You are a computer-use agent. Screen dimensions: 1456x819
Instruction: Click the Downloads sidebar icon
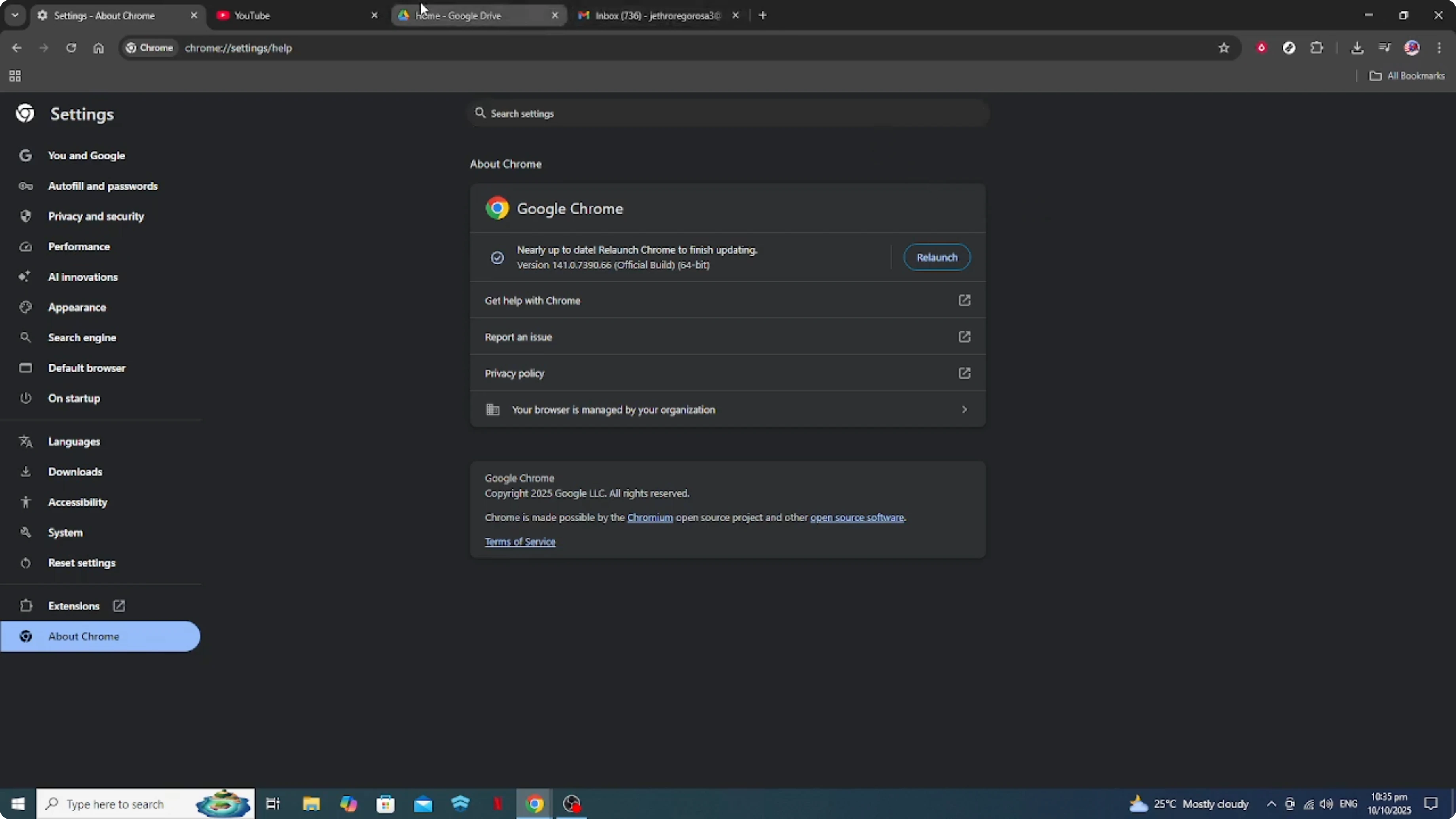[x=25, y=471]
